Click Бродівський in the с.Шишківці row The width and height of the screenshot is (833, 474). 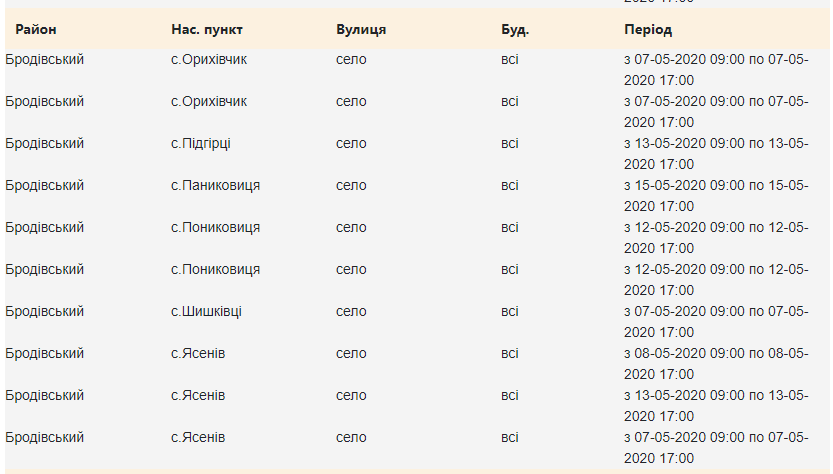coord(44,312)
